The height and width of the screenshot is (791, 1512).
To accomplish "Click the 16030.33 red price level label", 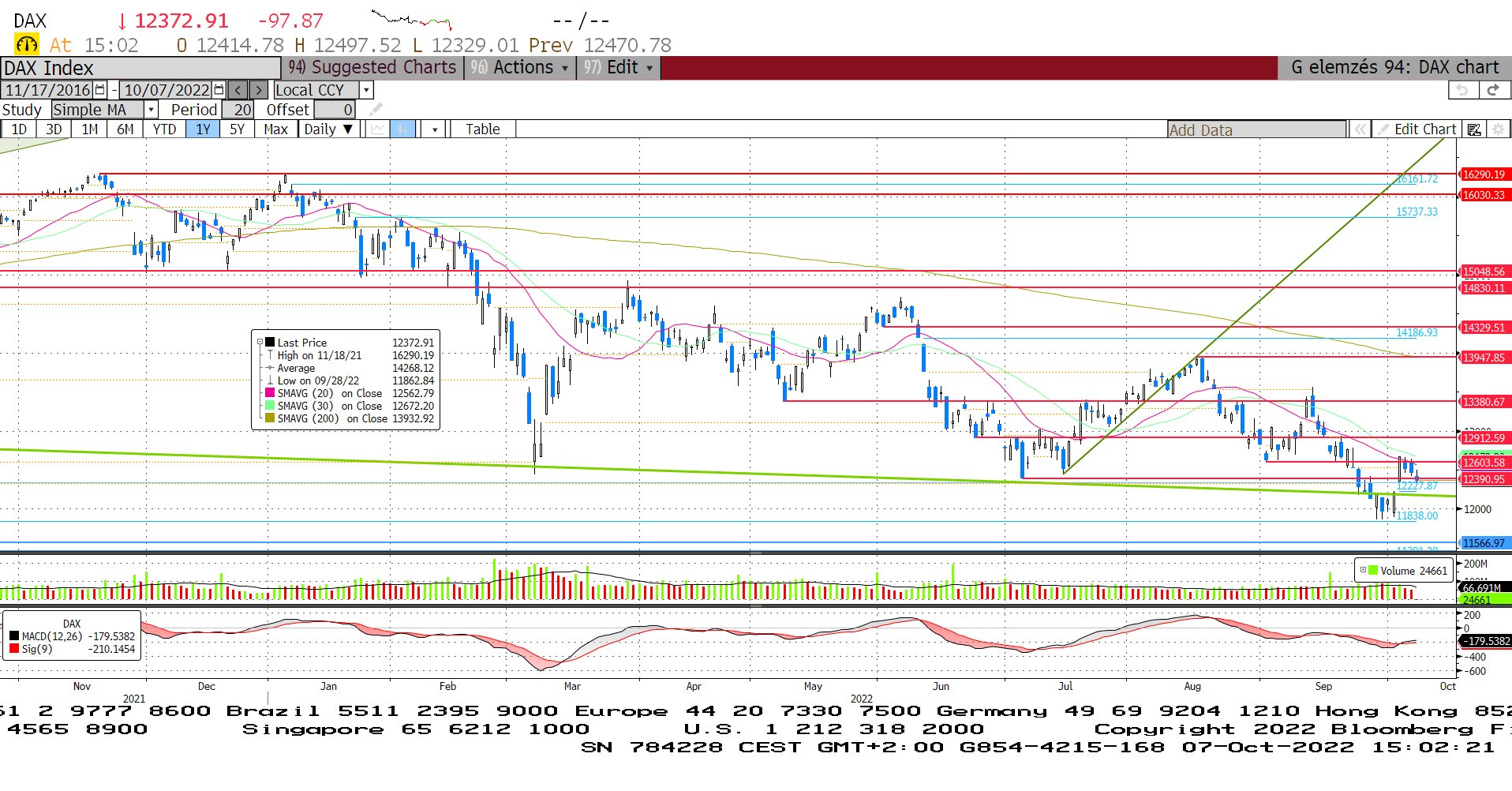I will 1484,195.
